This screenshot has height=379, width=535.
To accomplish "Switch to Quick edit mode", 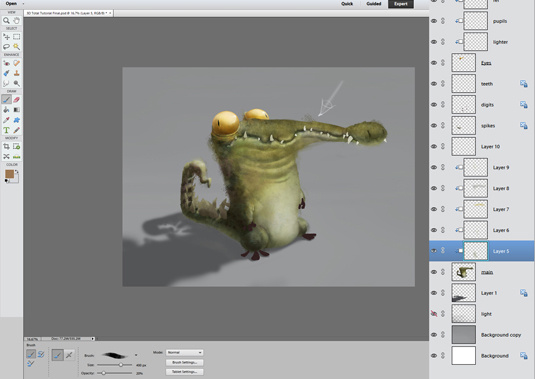I will click(x=347, y=4).
